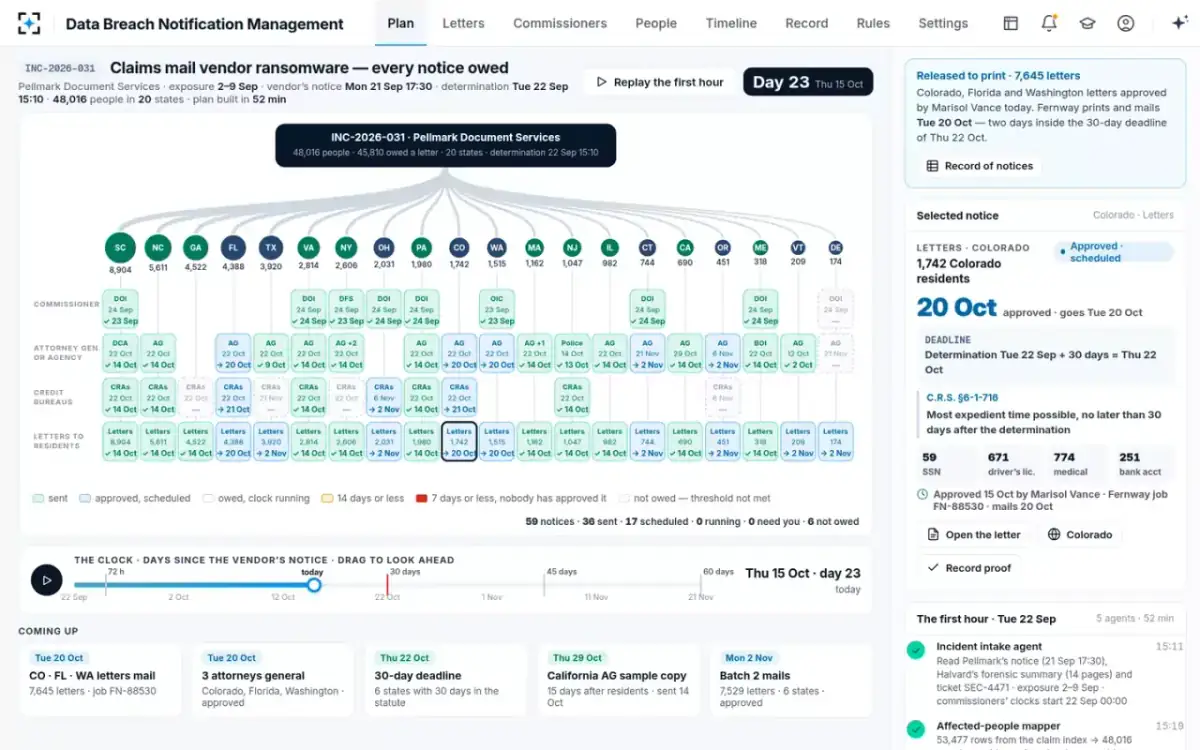
Task: Click green check beside Incident intake agent
Action: coord(915,650)
